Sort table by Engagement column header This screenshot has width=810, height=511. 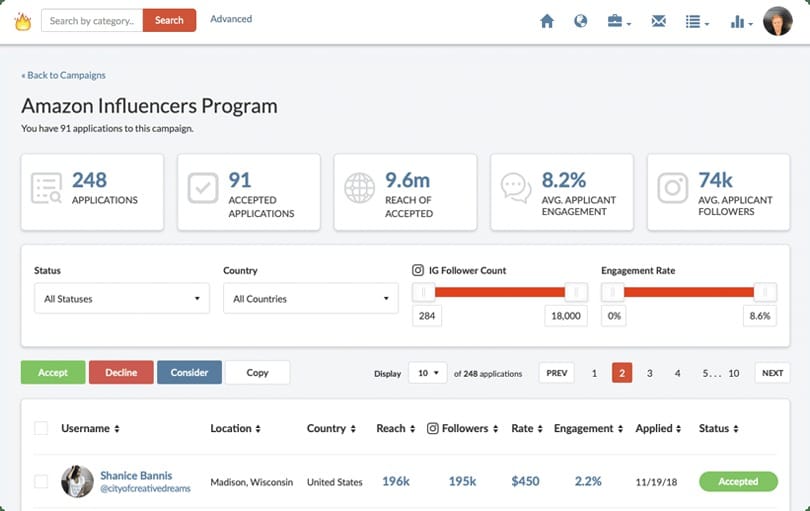pyautogui.click(x=589, y=428)
